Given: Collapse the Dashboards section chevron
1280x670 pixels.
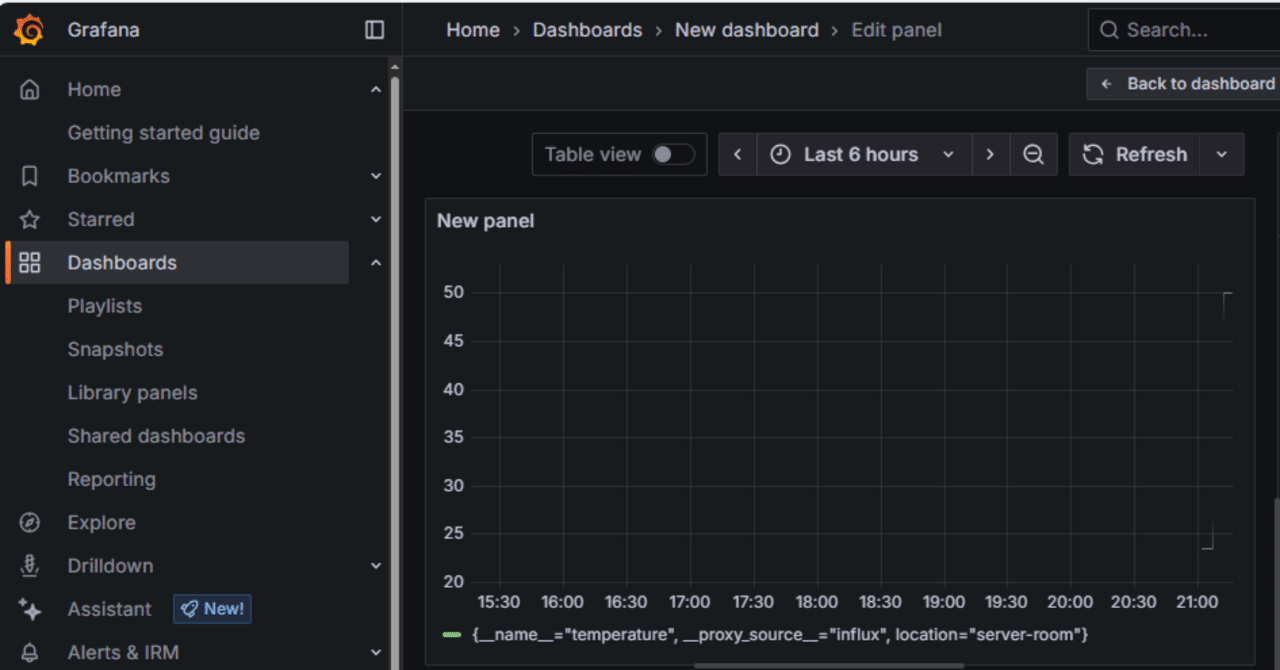Looking at the screenshot, I should (x=376, y=262).
